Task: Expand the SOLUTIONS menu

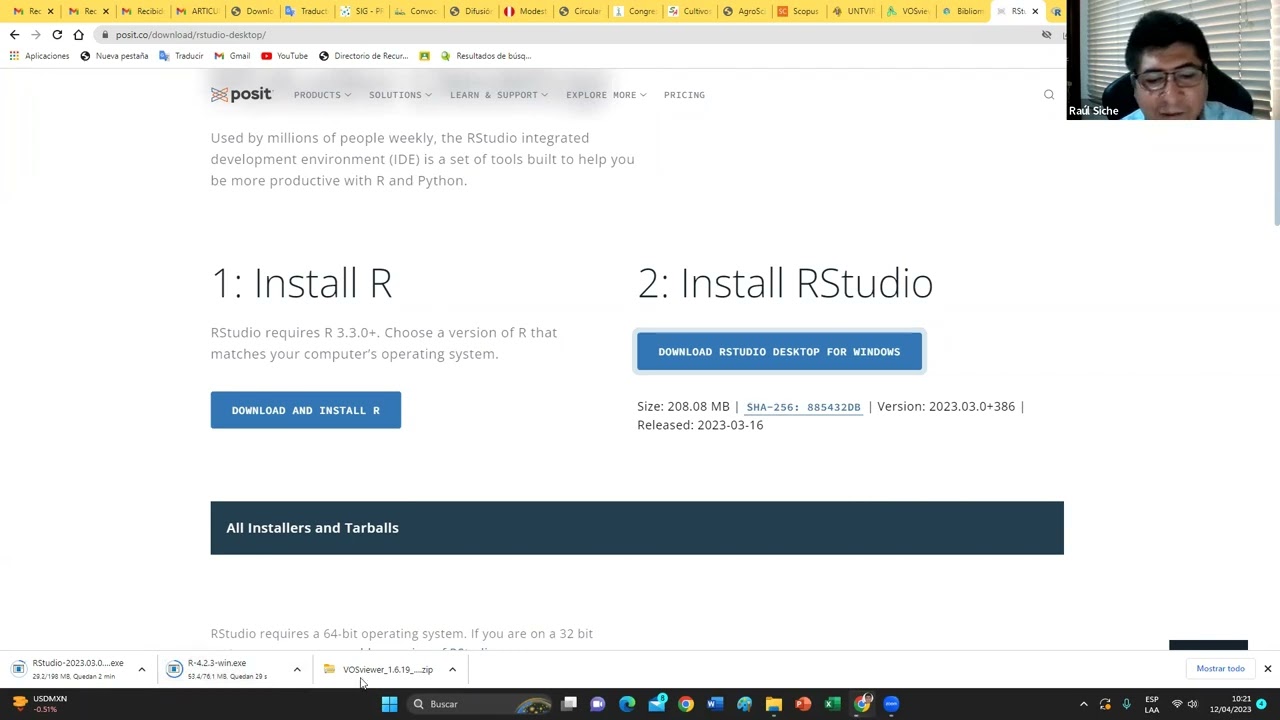Action: [x=400, y=95]
